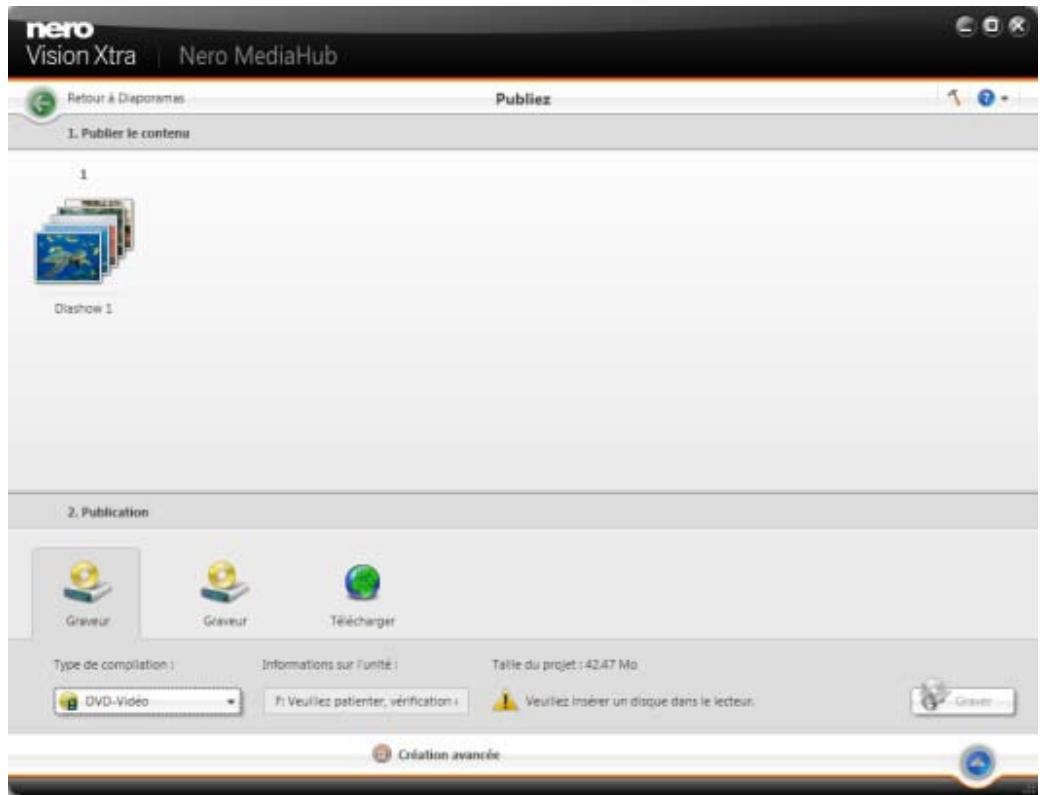This screenshot has width=1043, height=795.
Task: Switch to Nero Vision Xtra
Action: tap(80, 43)
